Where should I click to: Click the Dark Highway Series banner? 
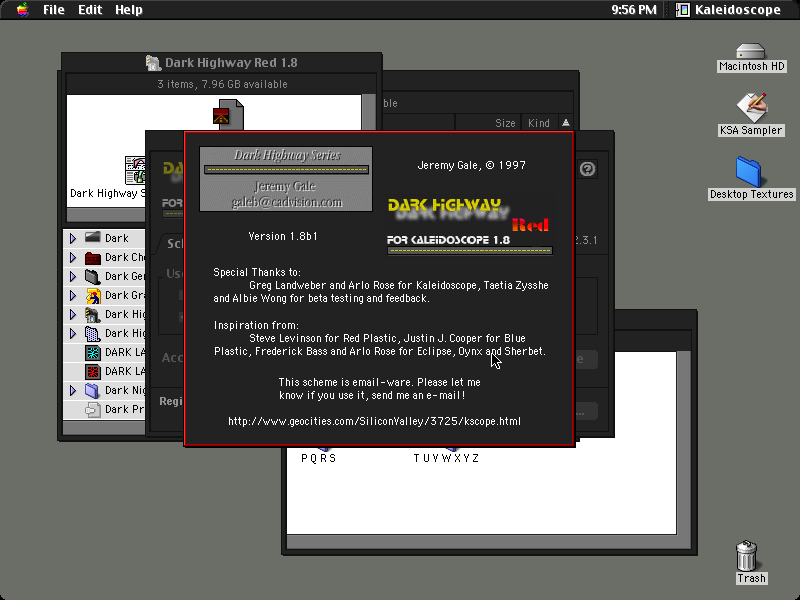286,179
